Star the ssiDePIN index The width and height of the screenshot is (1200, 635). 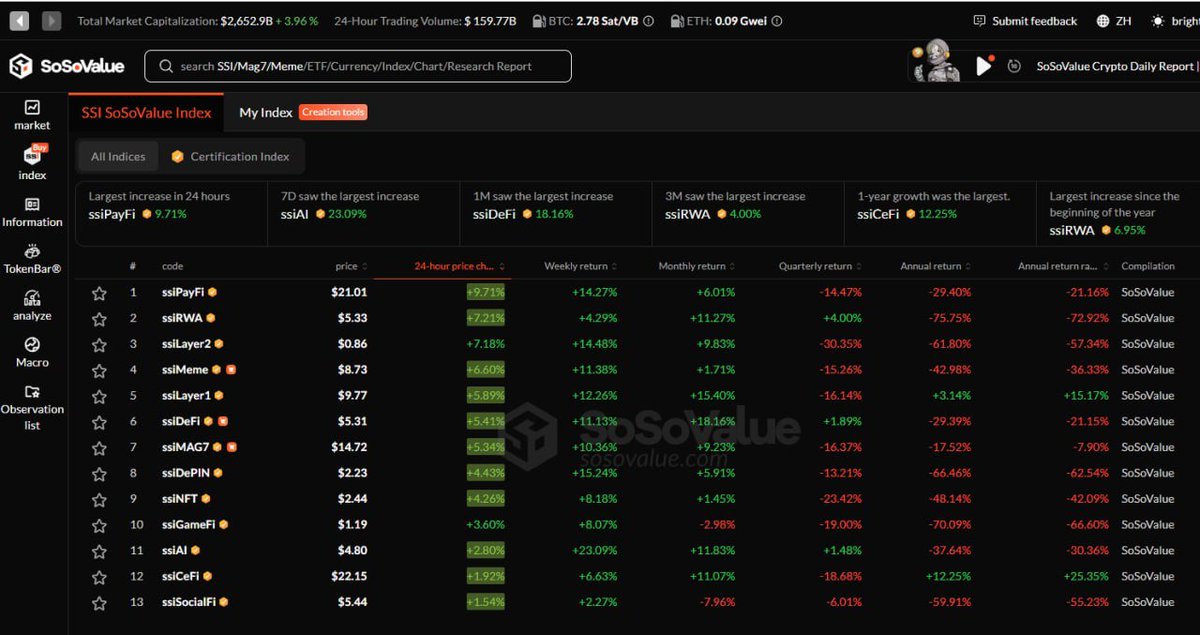(99, 473)
